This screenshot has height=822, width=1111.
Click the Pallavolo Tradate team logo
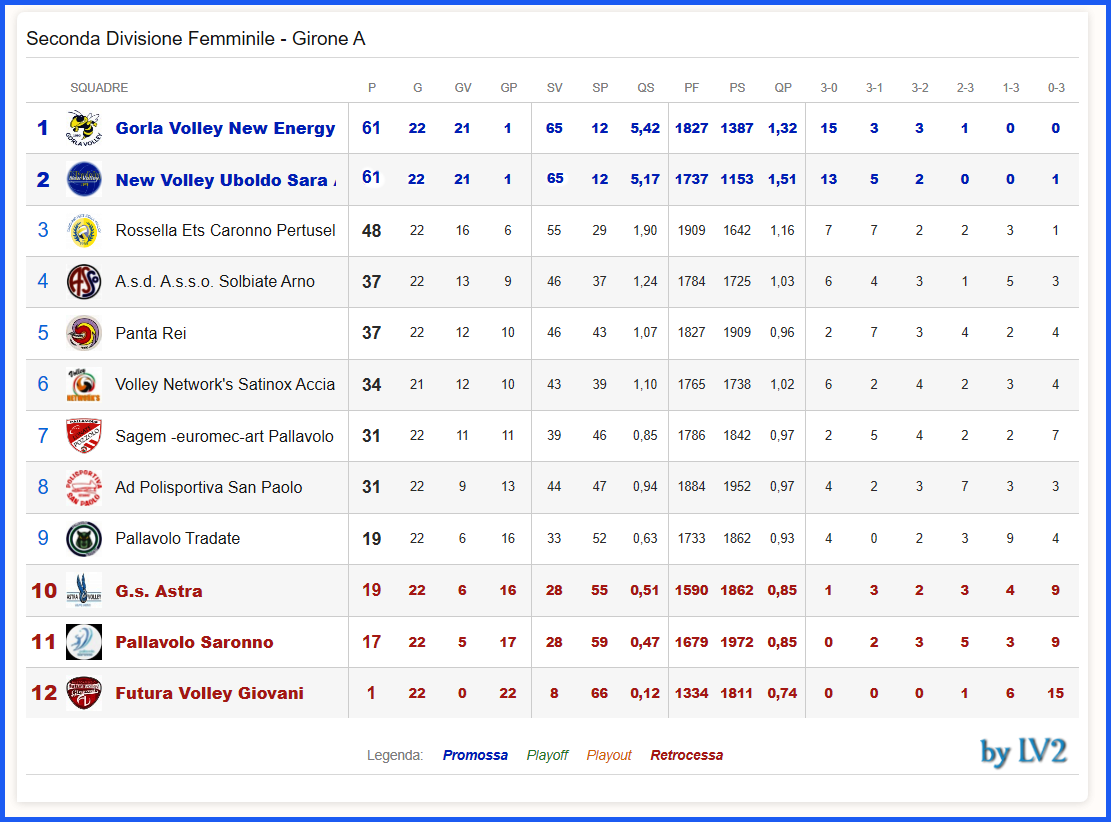tap(84, 539)
